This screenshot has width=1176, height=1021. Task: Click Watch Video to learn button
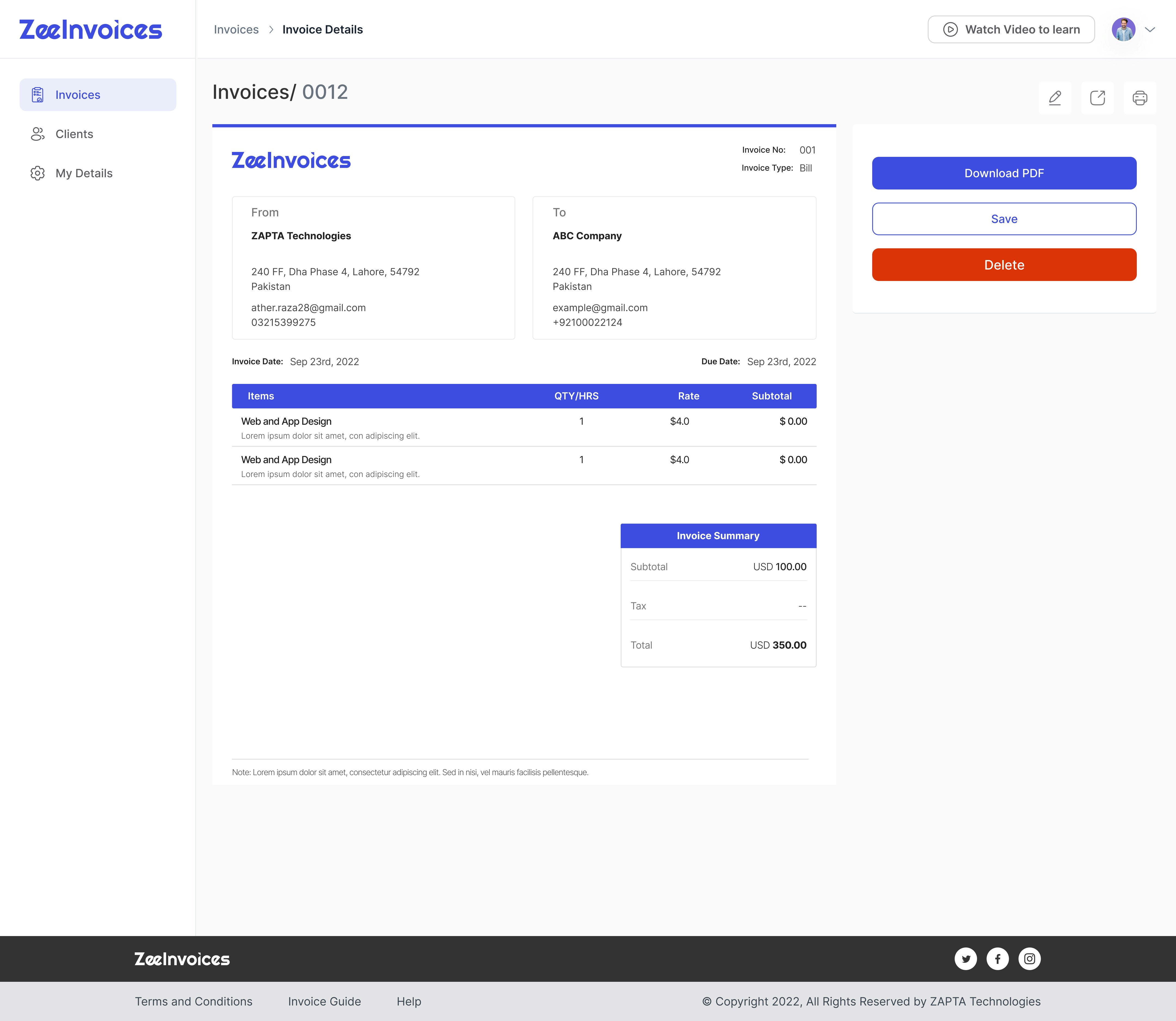1011,30
